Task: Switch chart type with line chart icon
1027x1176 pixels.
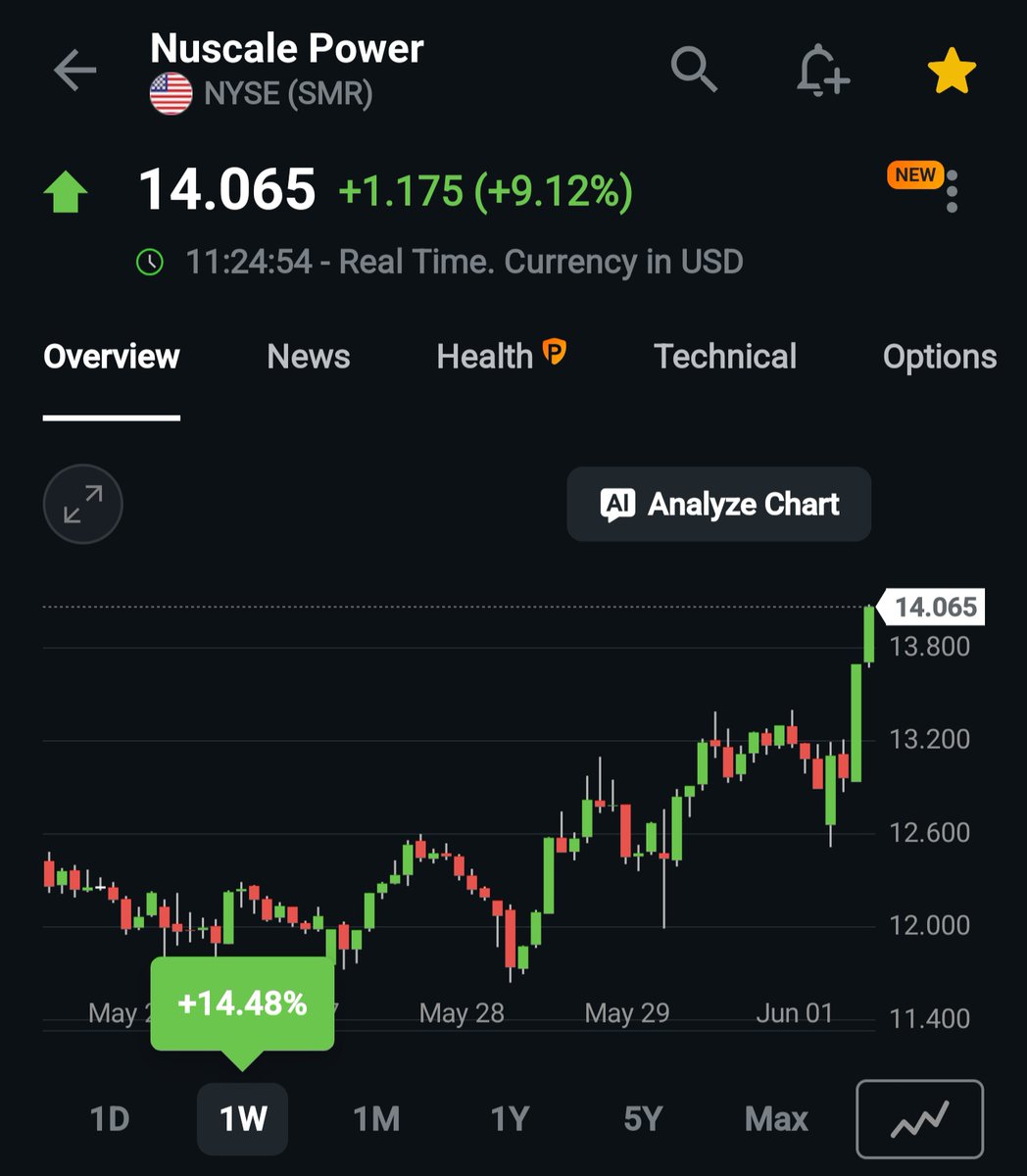Action: 919,1118
